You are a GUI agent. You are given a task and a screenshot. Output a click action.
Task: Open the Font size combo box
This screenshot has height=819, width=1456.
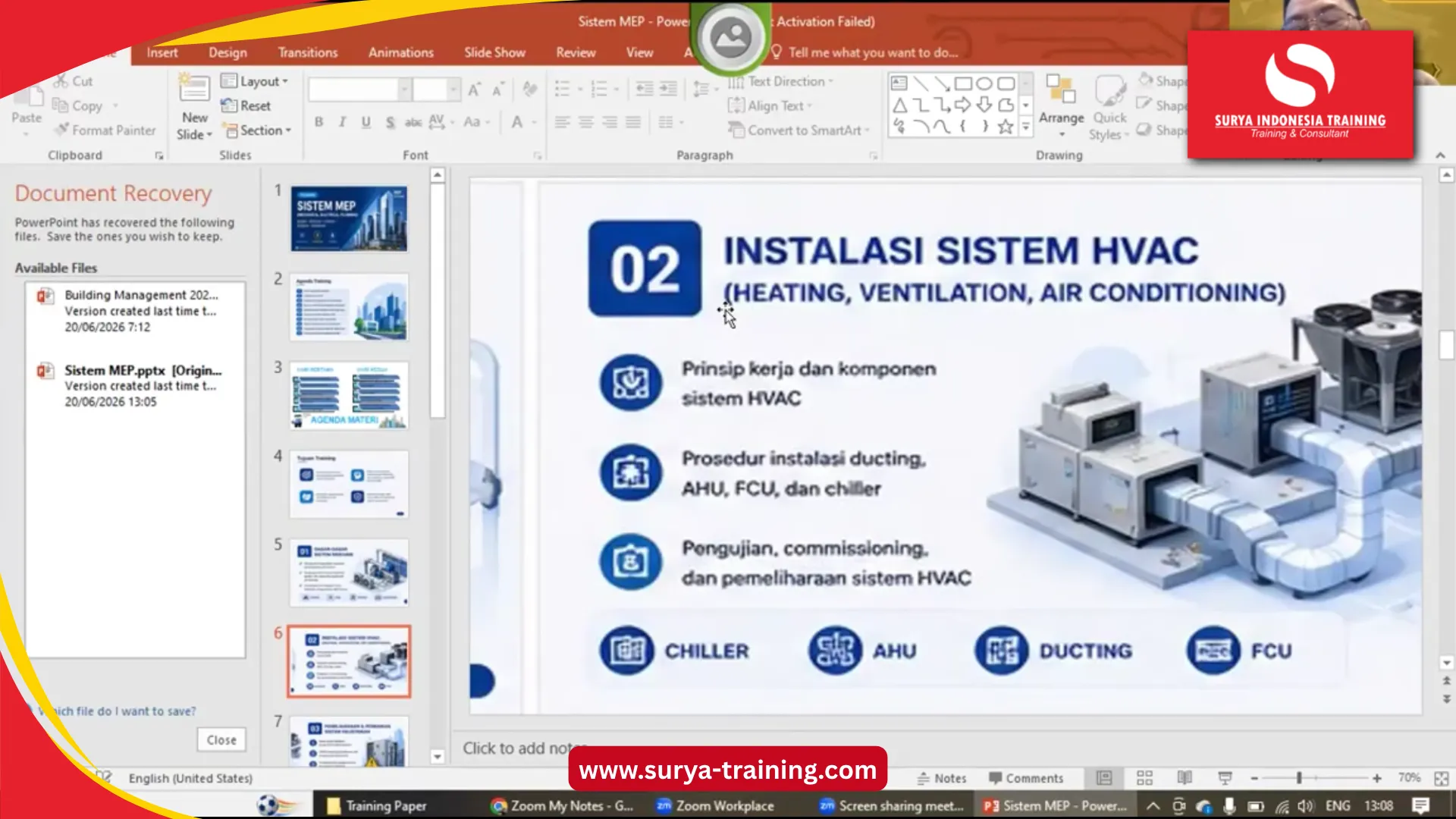[x=436, y=90]
